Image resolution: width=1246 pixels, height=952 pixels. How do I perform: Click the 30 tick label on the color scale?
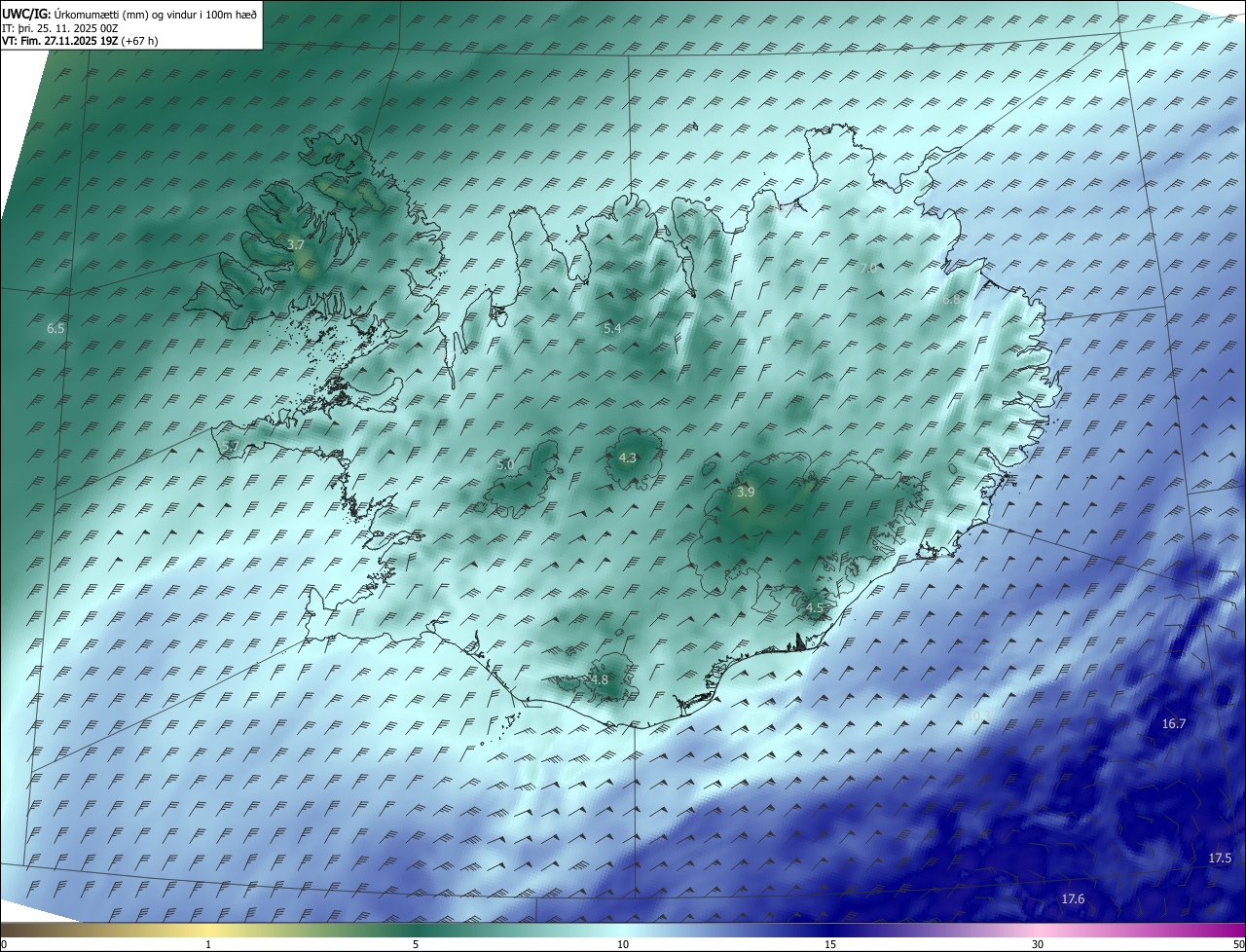(1038, 944)
